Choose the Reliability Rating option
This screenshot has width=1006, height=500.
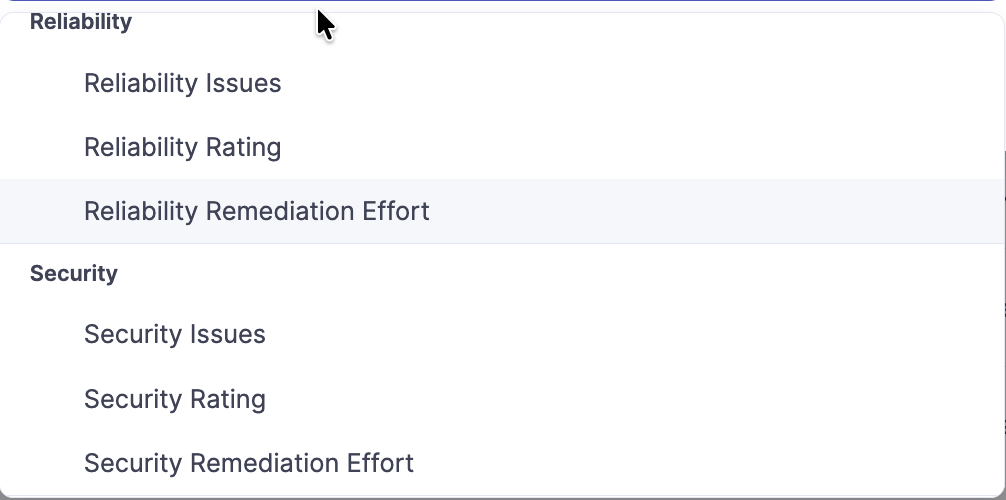(x=183, y=148)
